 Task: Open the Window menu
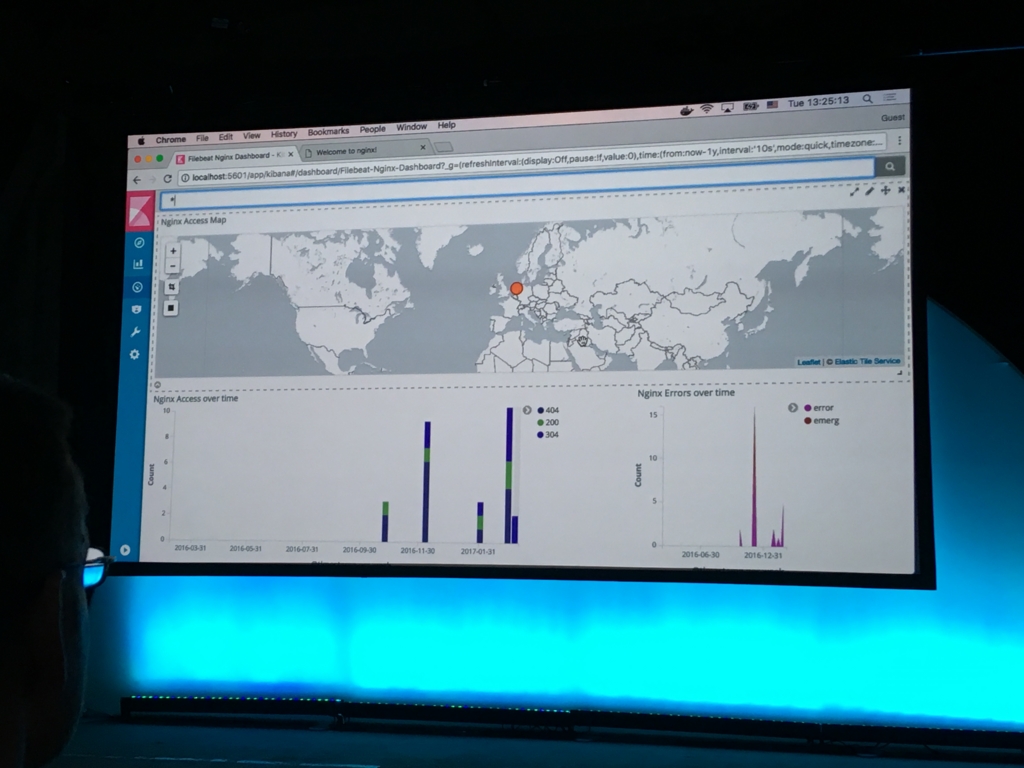[x=411, y=127]
